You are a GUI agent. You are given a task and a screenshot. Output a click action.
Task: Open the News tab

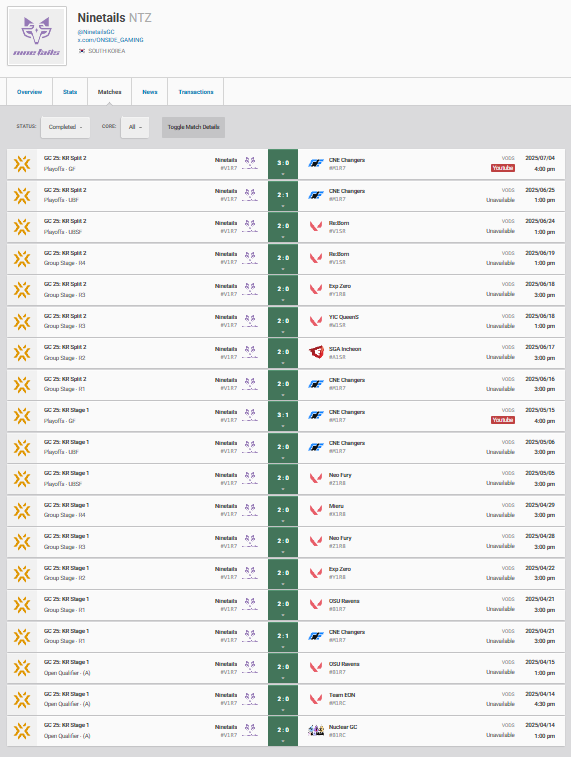150,92
